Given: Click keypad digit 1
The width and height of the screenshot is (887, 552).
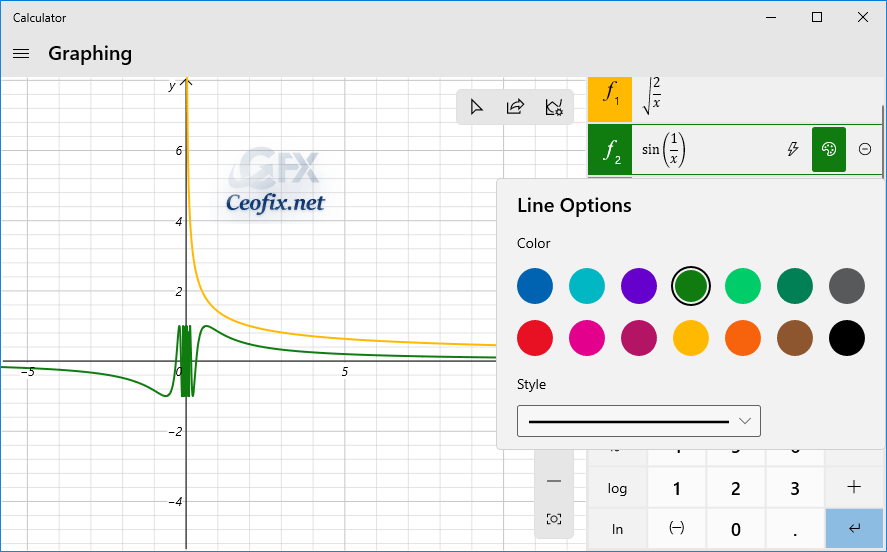Looking at the screenshot, I should pyautogui.click(x=677, y=488).
